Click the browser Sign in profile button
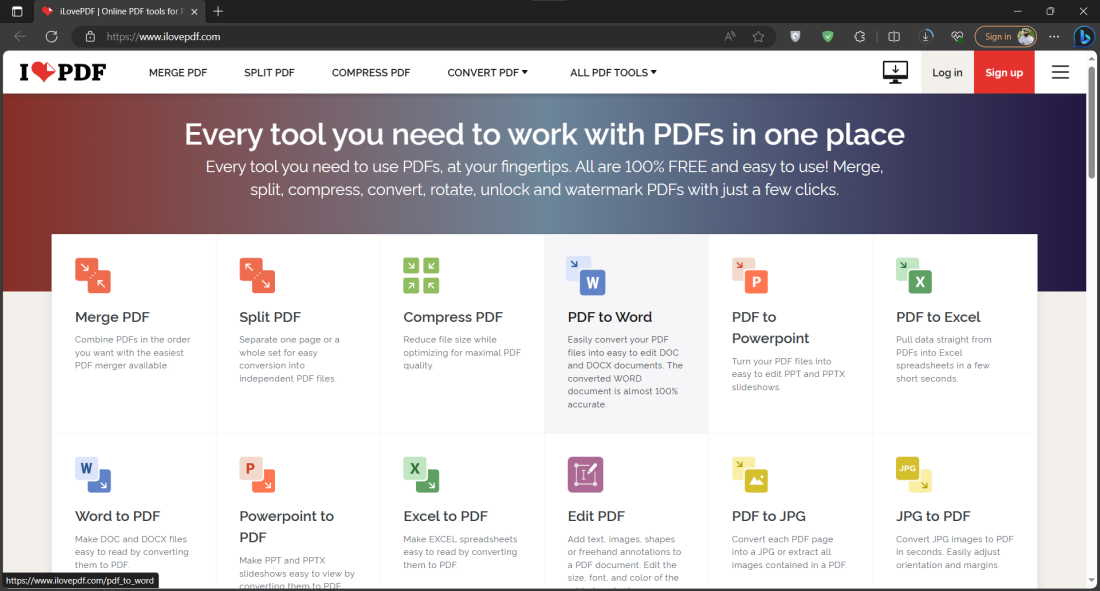The width and height of the screenshot is (1100, 591). [x=1006, y=36]
